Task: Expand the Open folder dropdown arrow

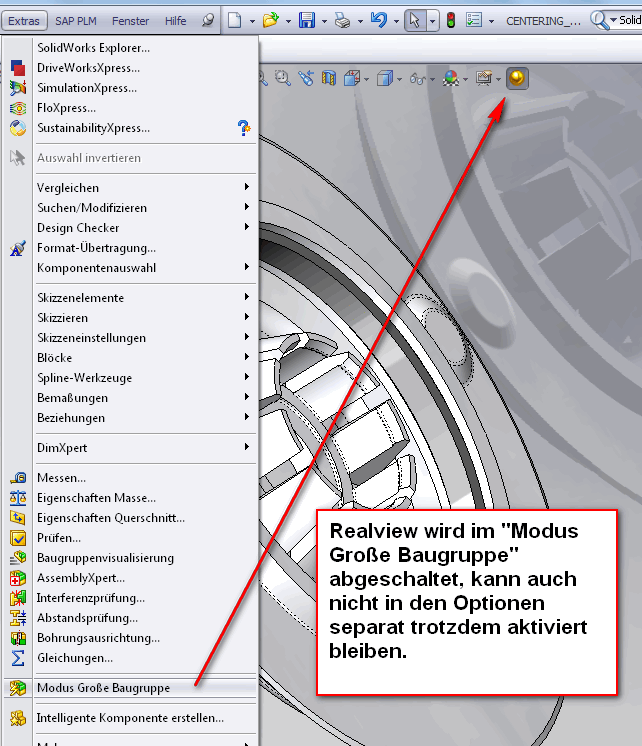Action: pyautogui.click(x=288, y=21)
